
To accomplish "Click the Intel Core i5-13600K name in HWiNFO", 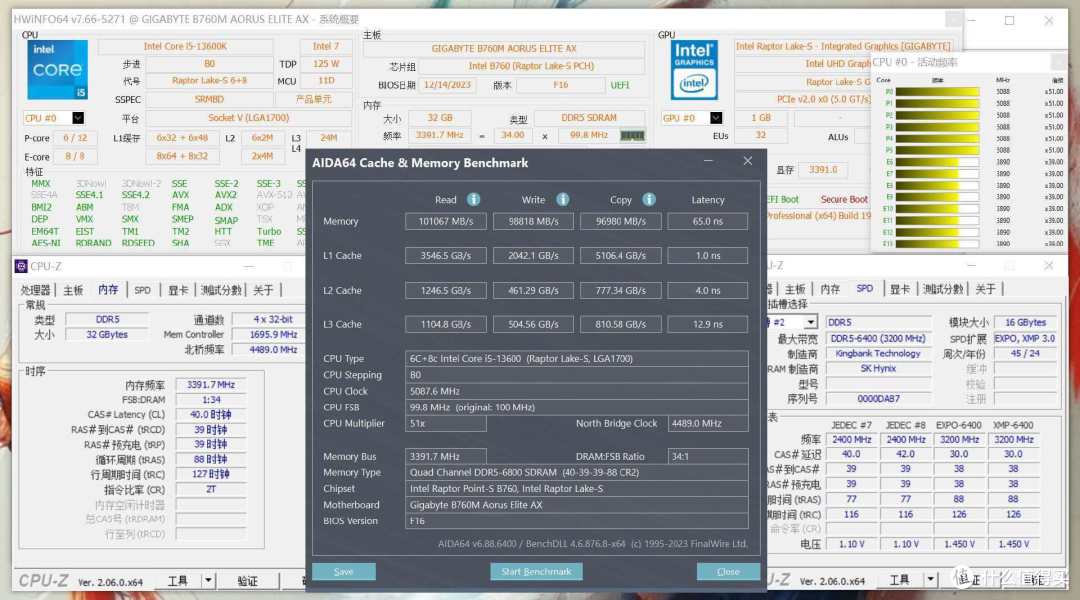I will click(185, 46).
